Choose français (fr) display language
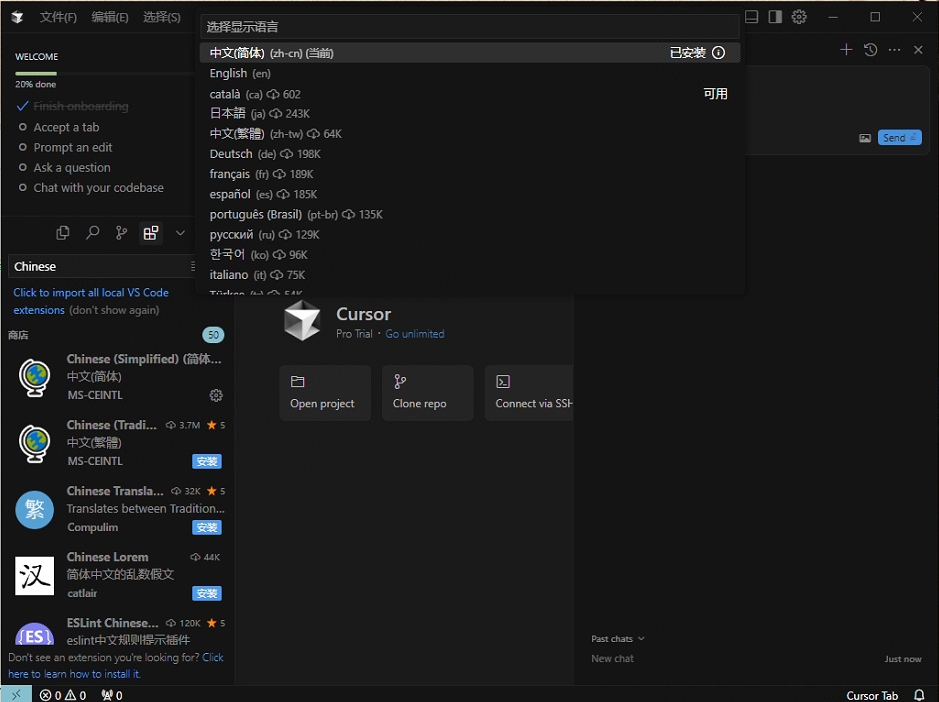This screenshot has width=939, height=702. (x=470, y=174)
